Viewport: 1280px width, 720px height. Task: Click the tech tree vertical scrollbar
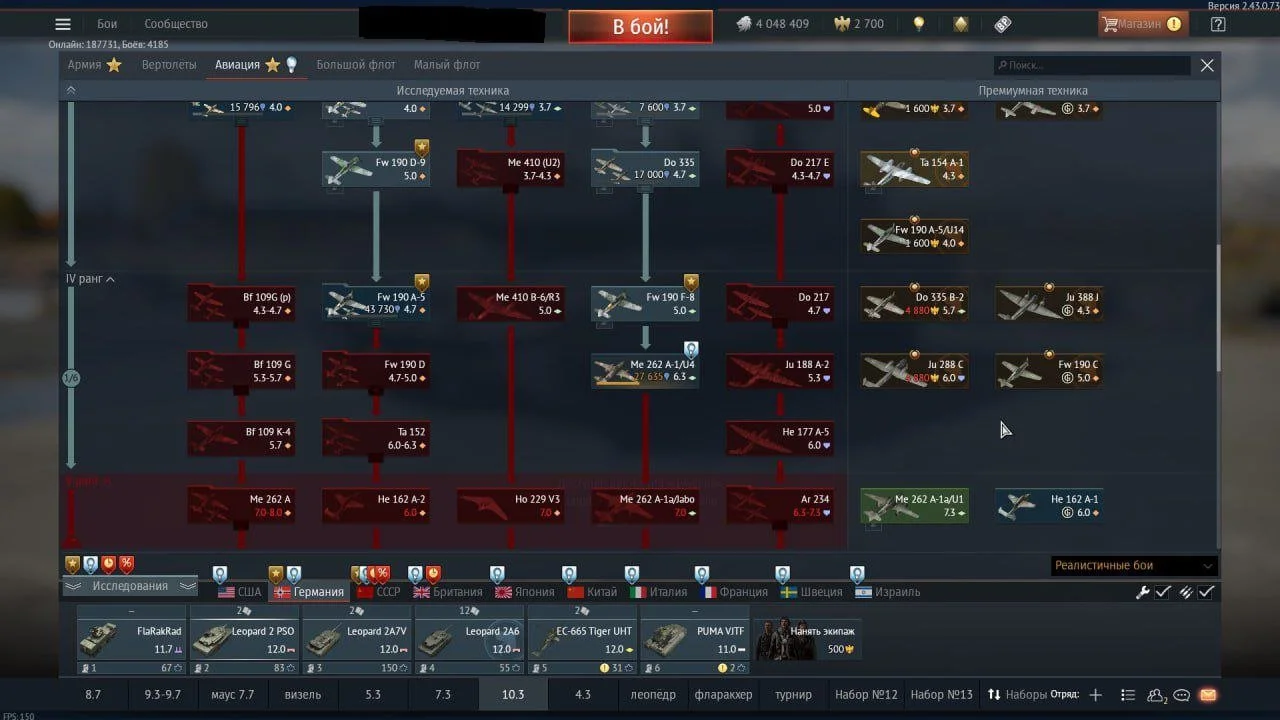[x=1217, y=308]
